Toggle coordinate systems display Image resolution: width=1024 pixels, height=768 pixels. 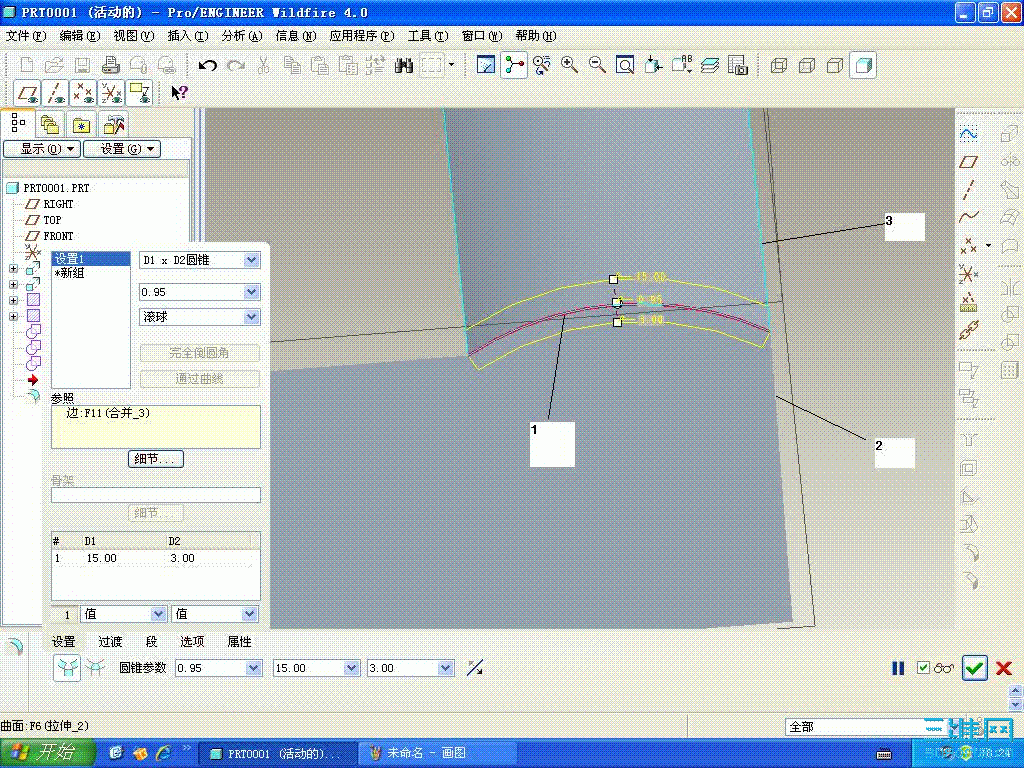pos(111,93)
